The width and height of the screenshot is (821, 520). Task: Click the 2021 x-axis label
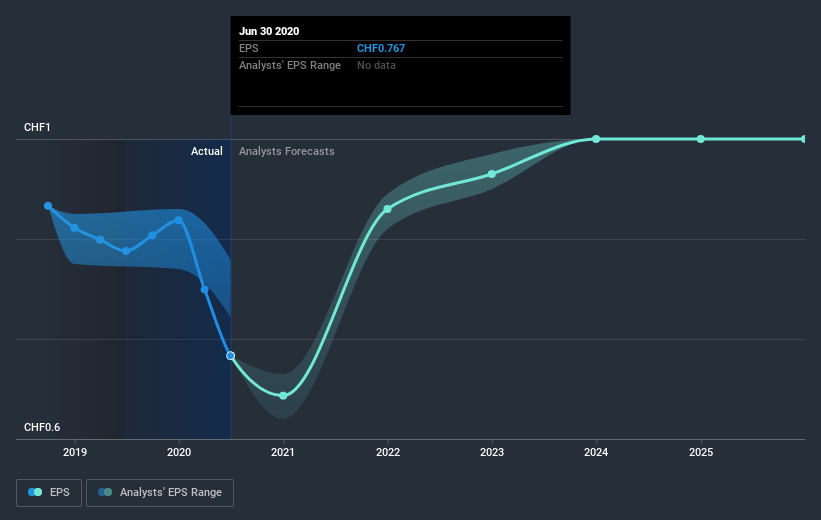tap(283, 452)
